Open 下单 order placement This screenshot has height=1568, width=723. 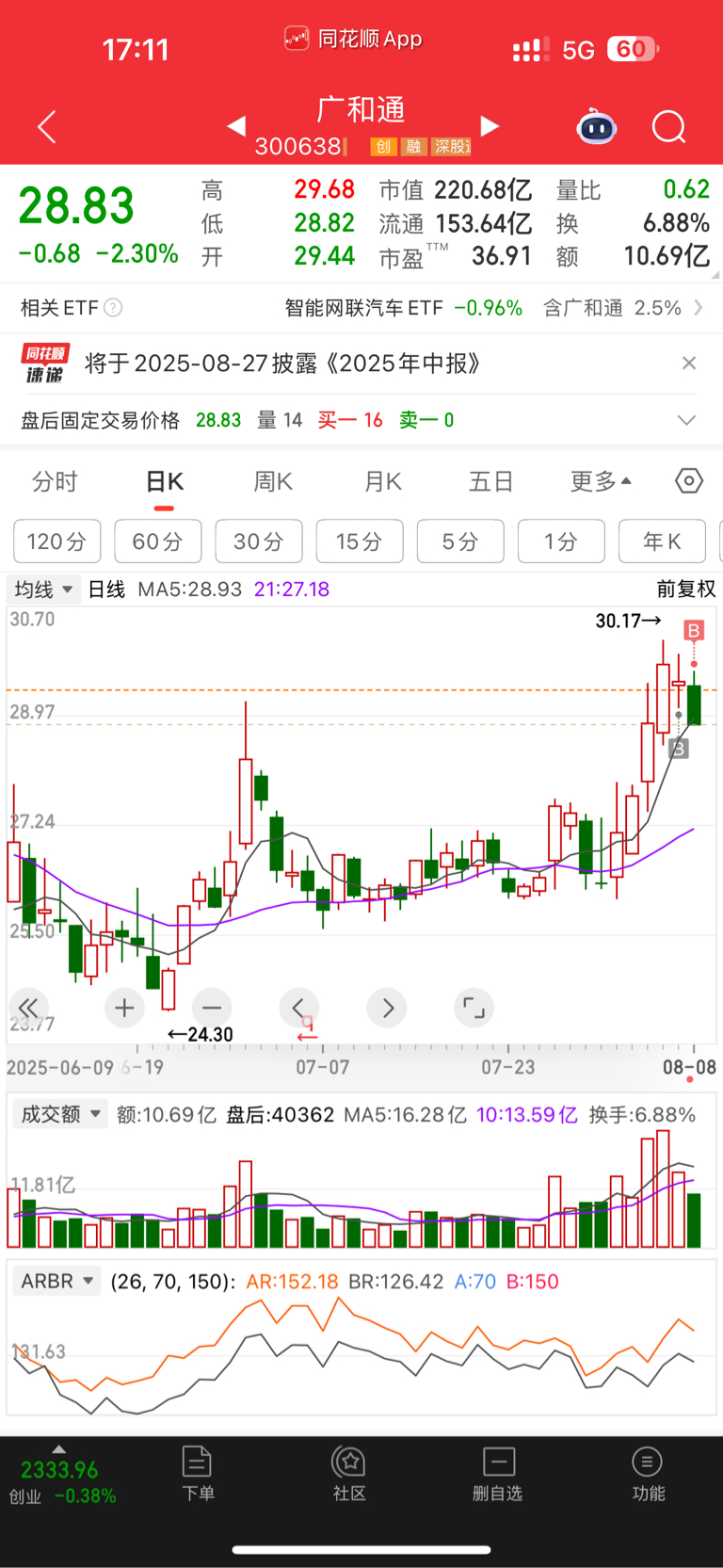[x=198, y=1474]
